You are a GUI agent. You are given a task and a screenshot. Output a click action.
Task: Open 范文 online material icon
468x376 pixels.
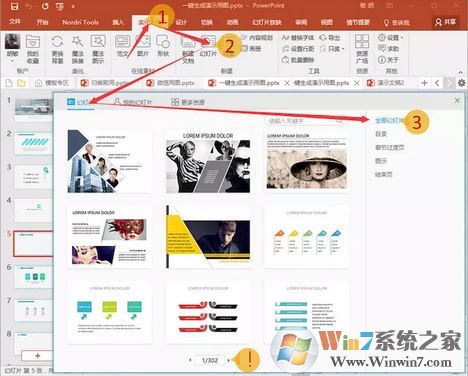(x=122, y=46)
